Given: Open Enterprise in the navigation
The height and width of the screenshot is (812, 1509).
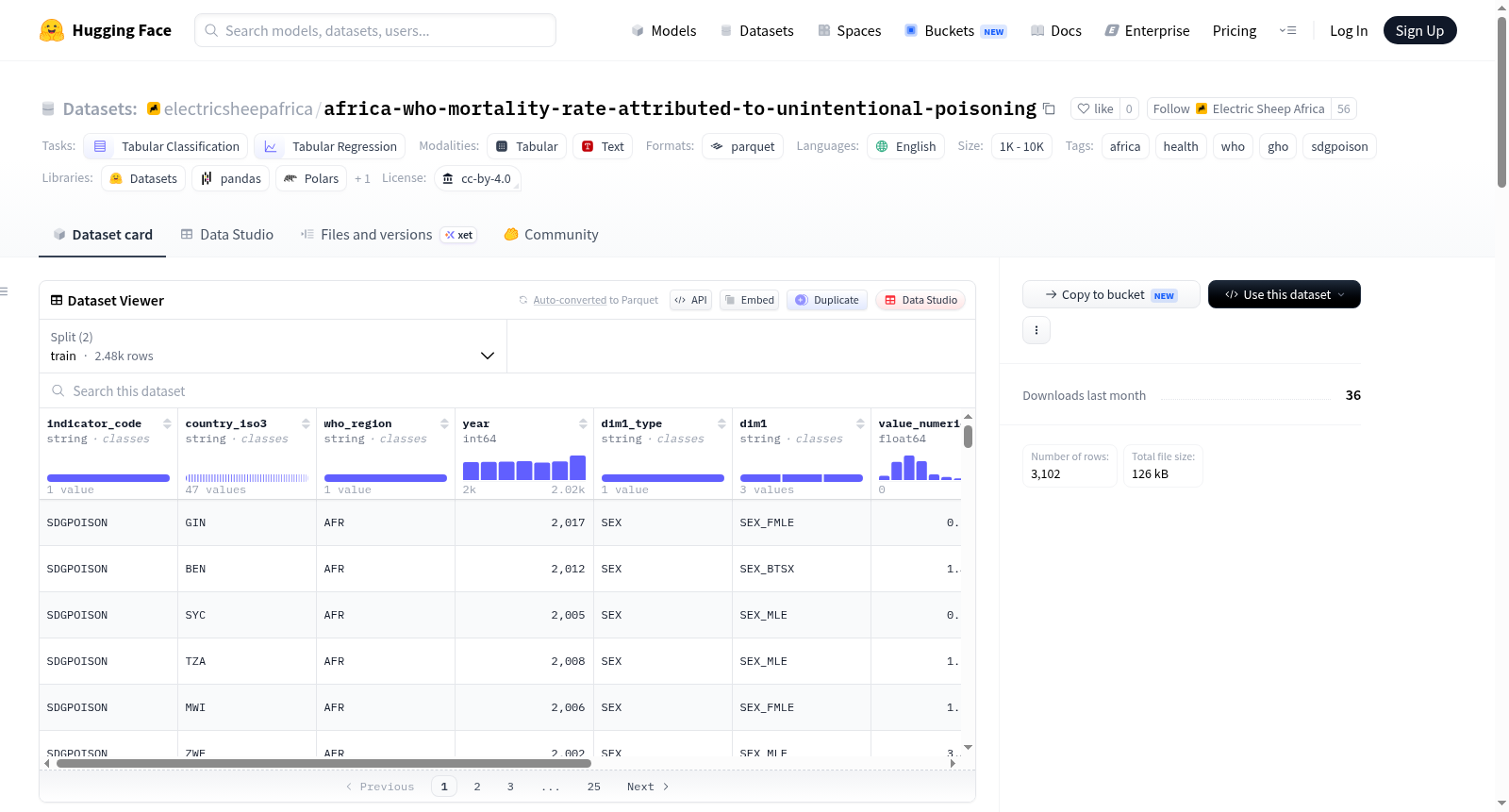Looking at the screenshot, I should click(1147, 30).
